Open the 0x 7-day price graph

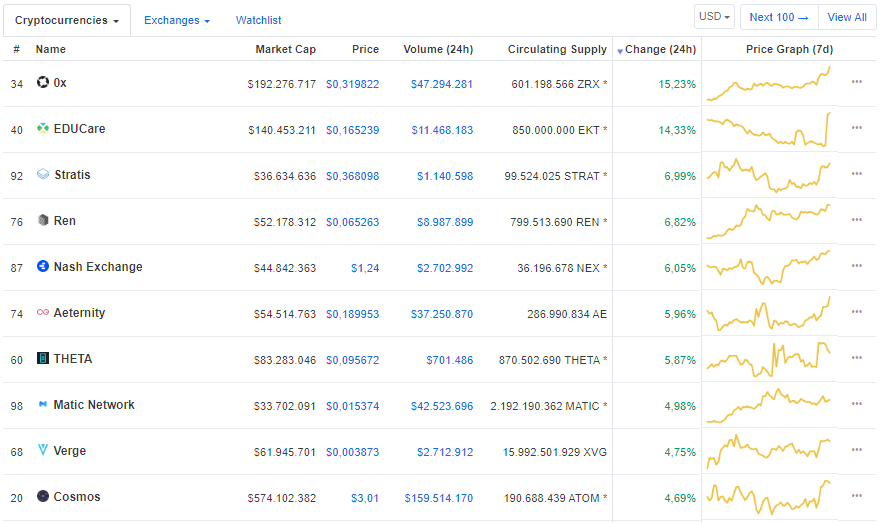[768, 84]
